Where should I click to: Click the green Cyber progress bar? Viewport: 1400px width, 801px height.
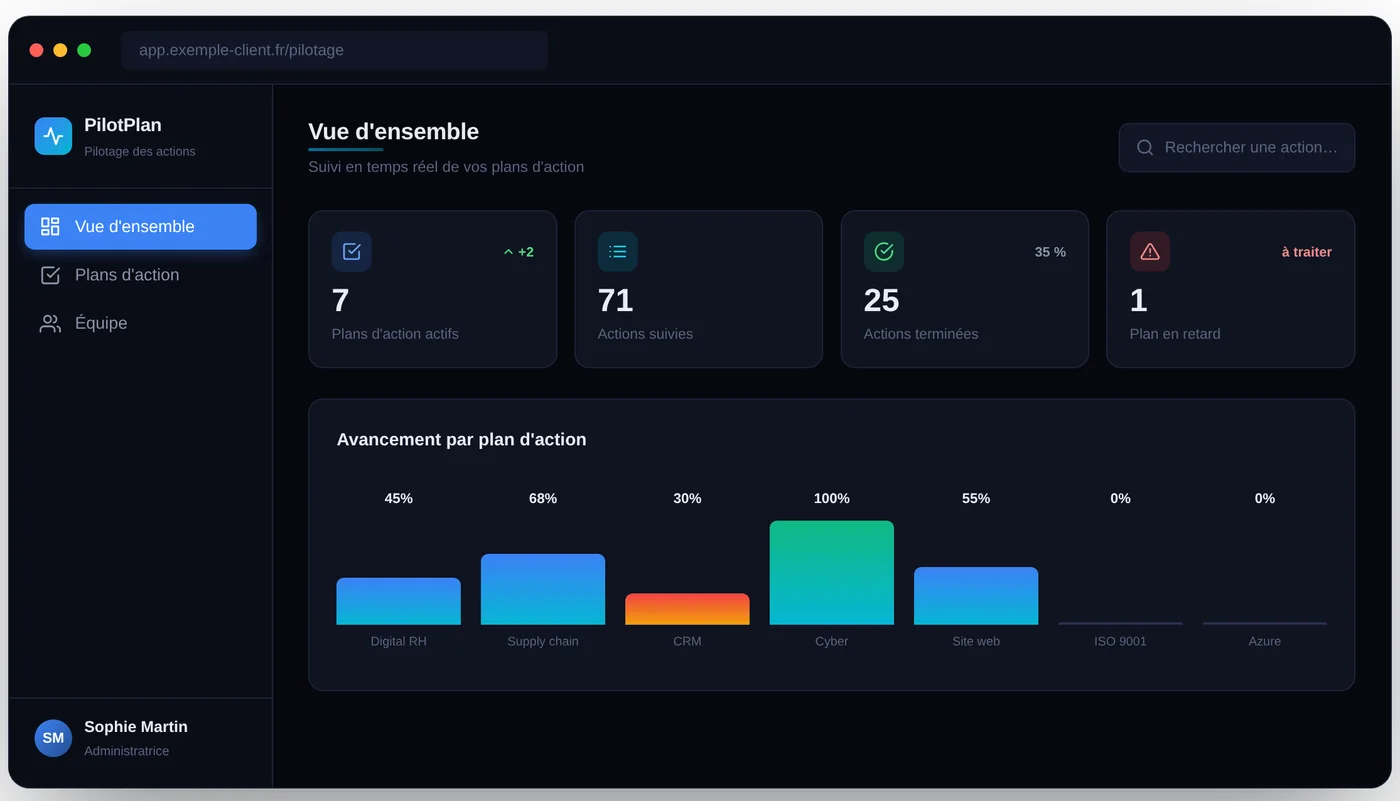[x=831, y=573]
